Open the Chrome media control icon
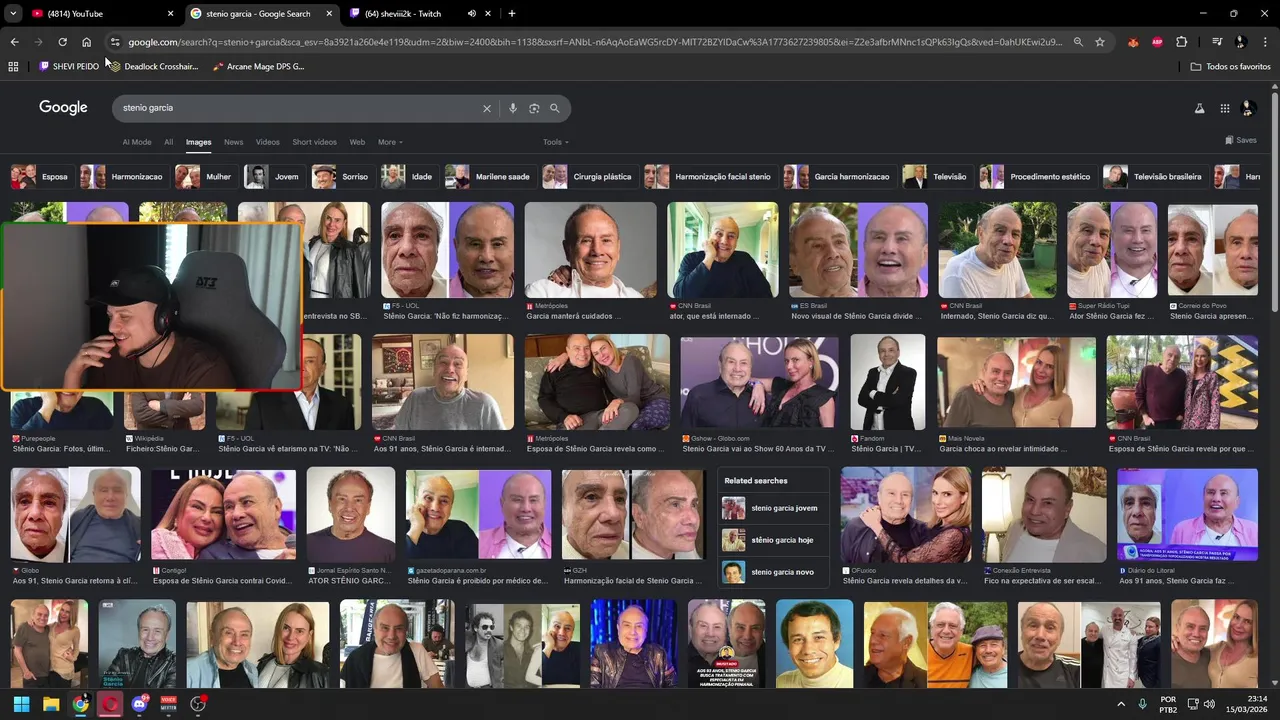The height and width of the screenshot is (720, 1280). (1217, 42)
